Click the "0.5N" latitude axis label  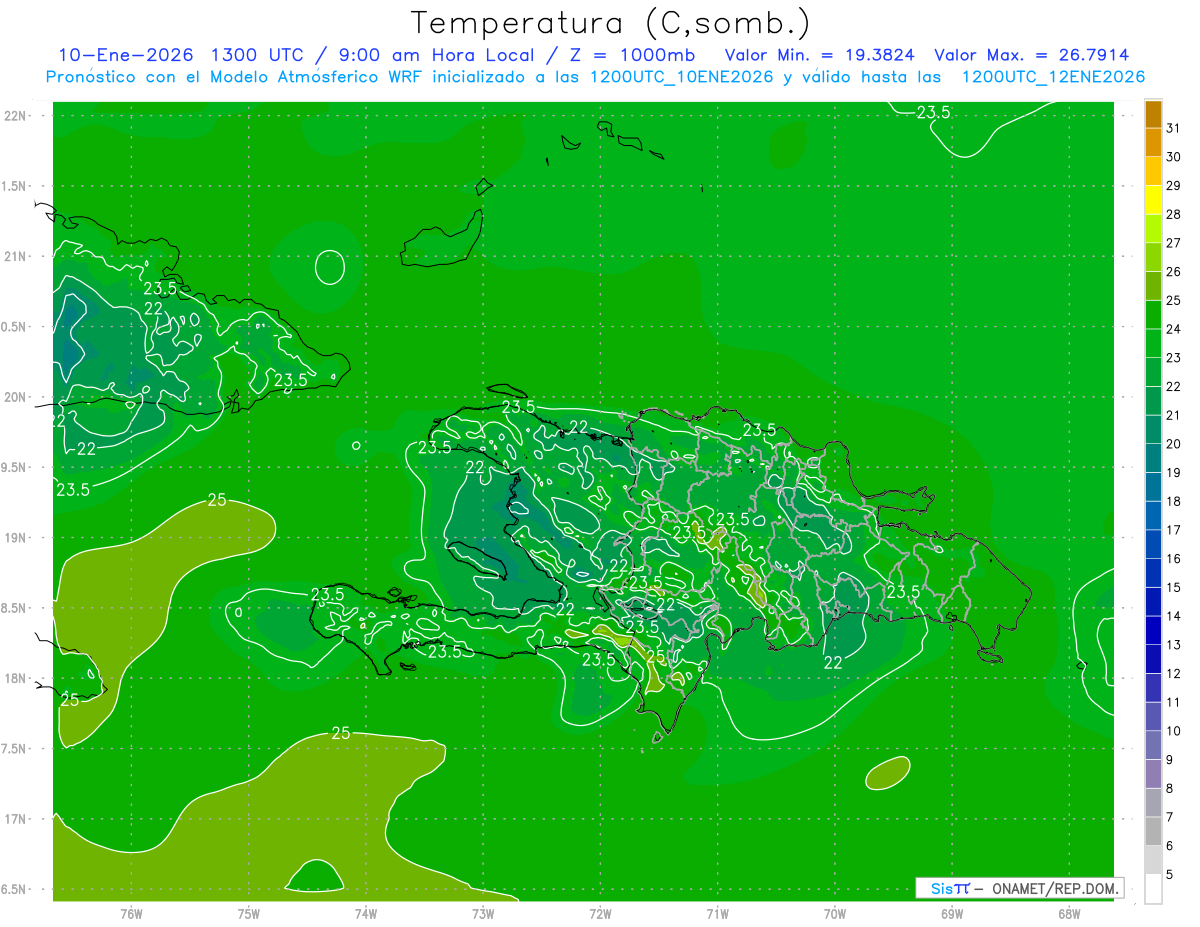15,327
